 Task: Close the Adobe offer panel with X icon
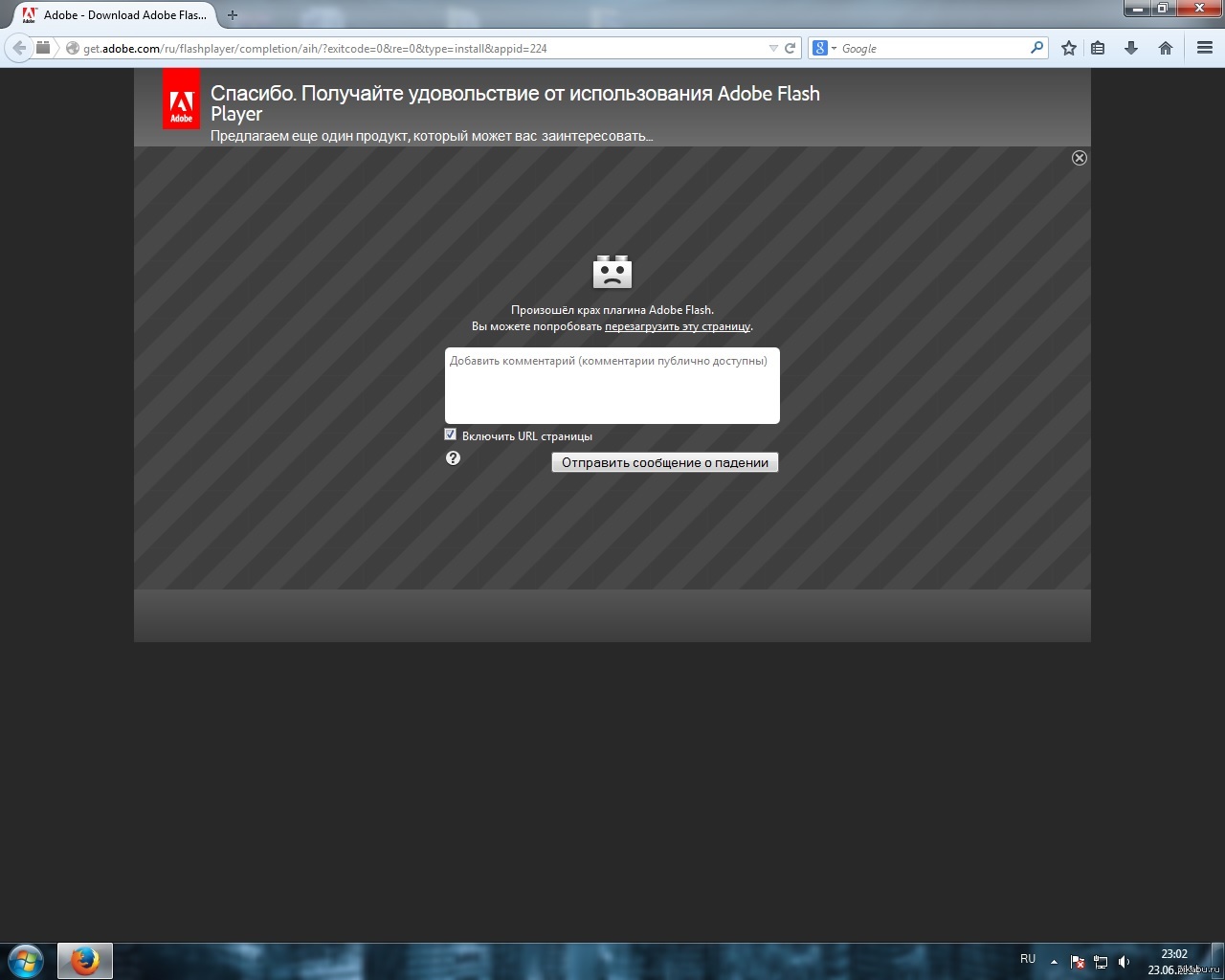[1080, 158]
